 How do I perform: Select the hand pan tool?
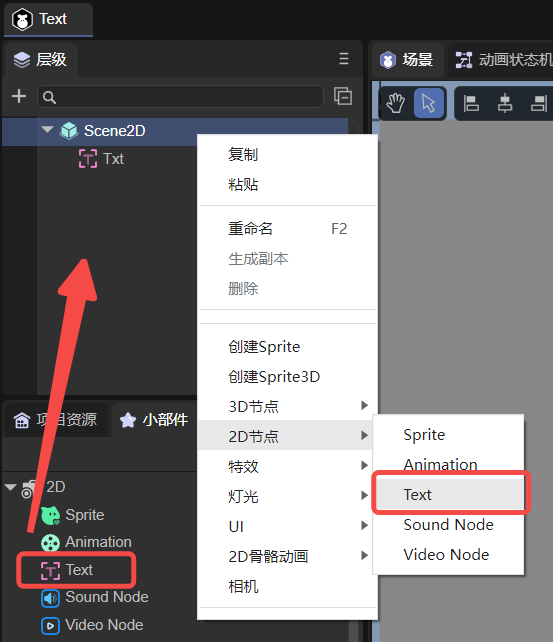pos(395,103)
